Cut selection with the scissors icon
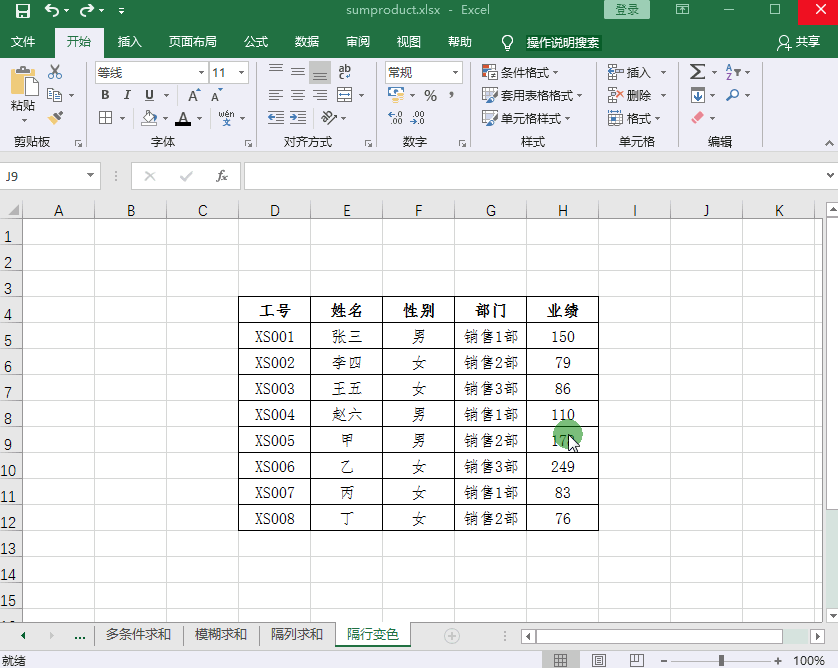The image size is (838, 668). point(55,72)
